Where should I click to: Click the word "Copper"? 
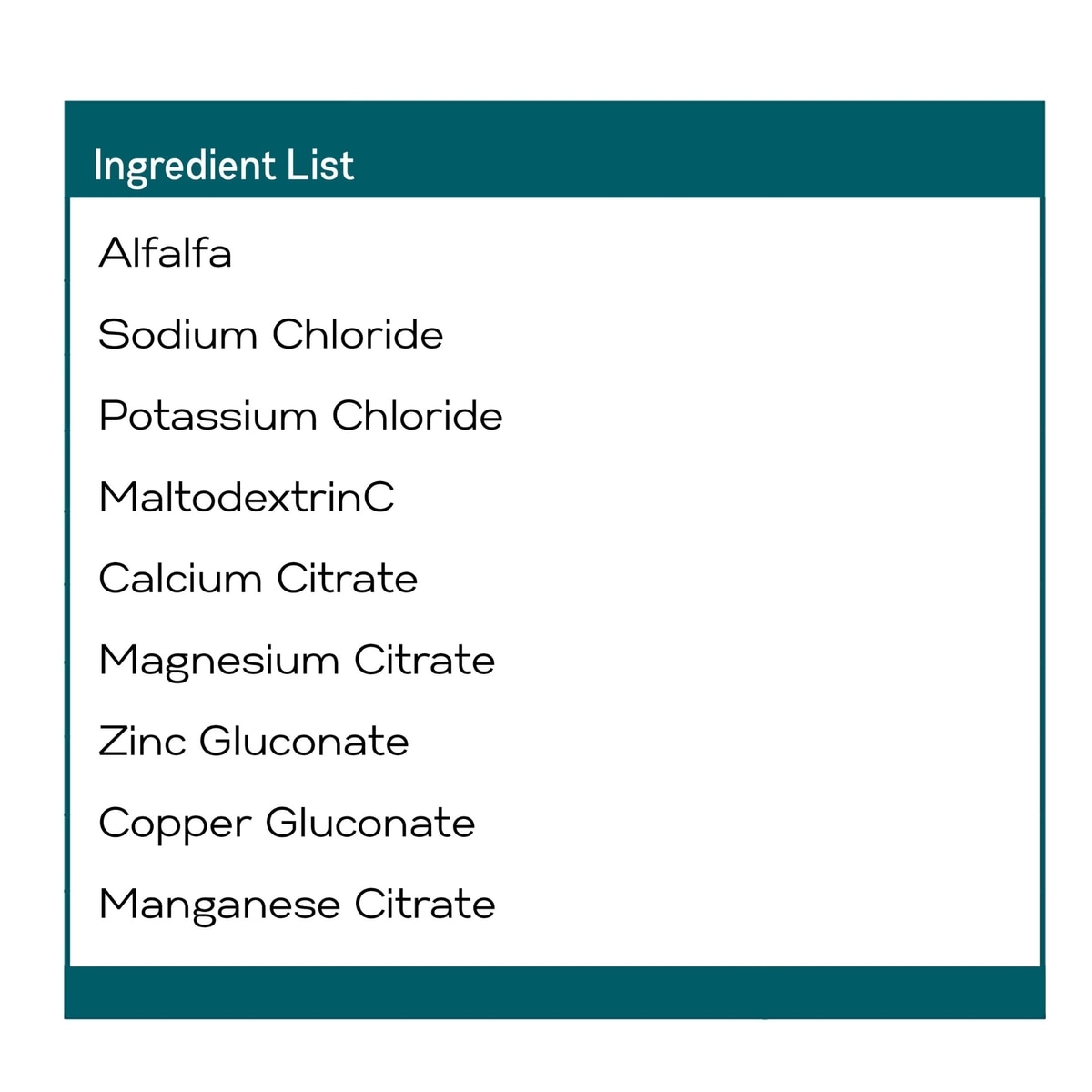click(174, 824)
